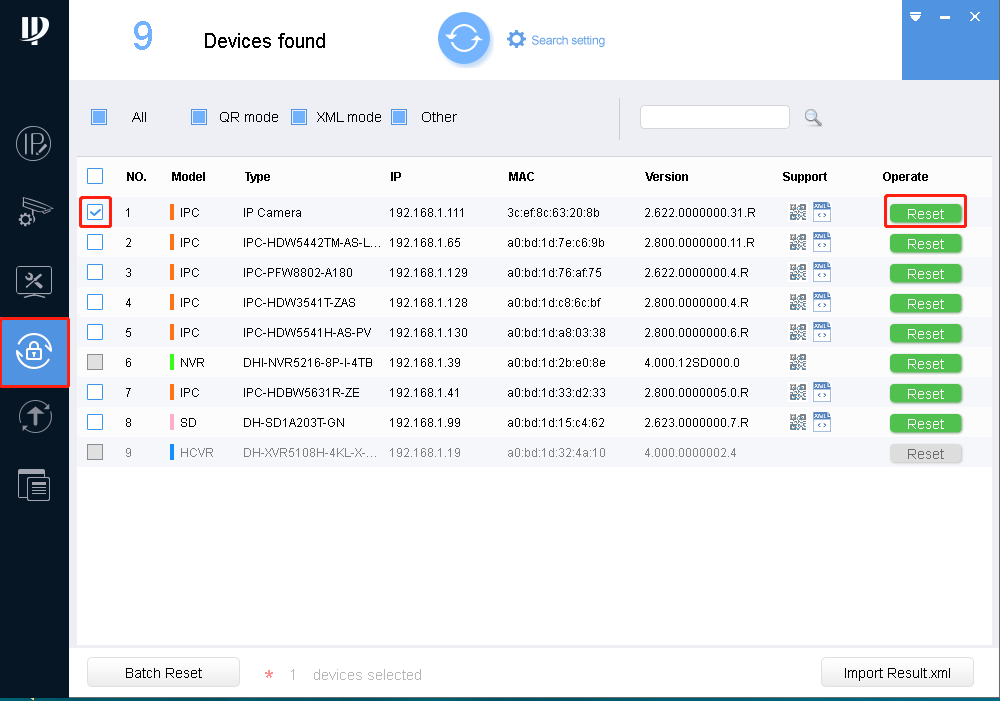Toggle the Other filter checkbox

click(399, 117)
